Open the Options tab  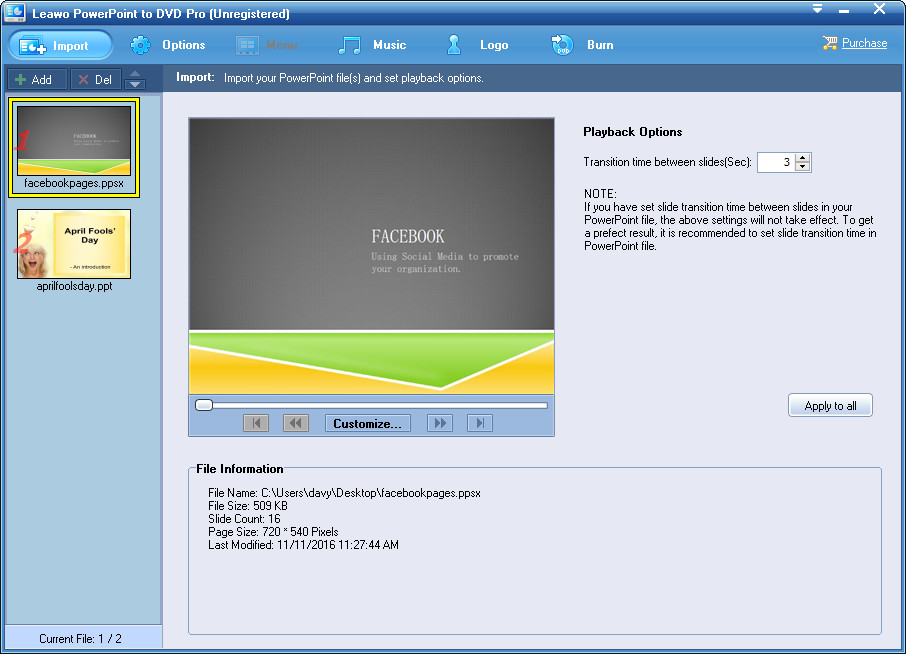(168, 45)
